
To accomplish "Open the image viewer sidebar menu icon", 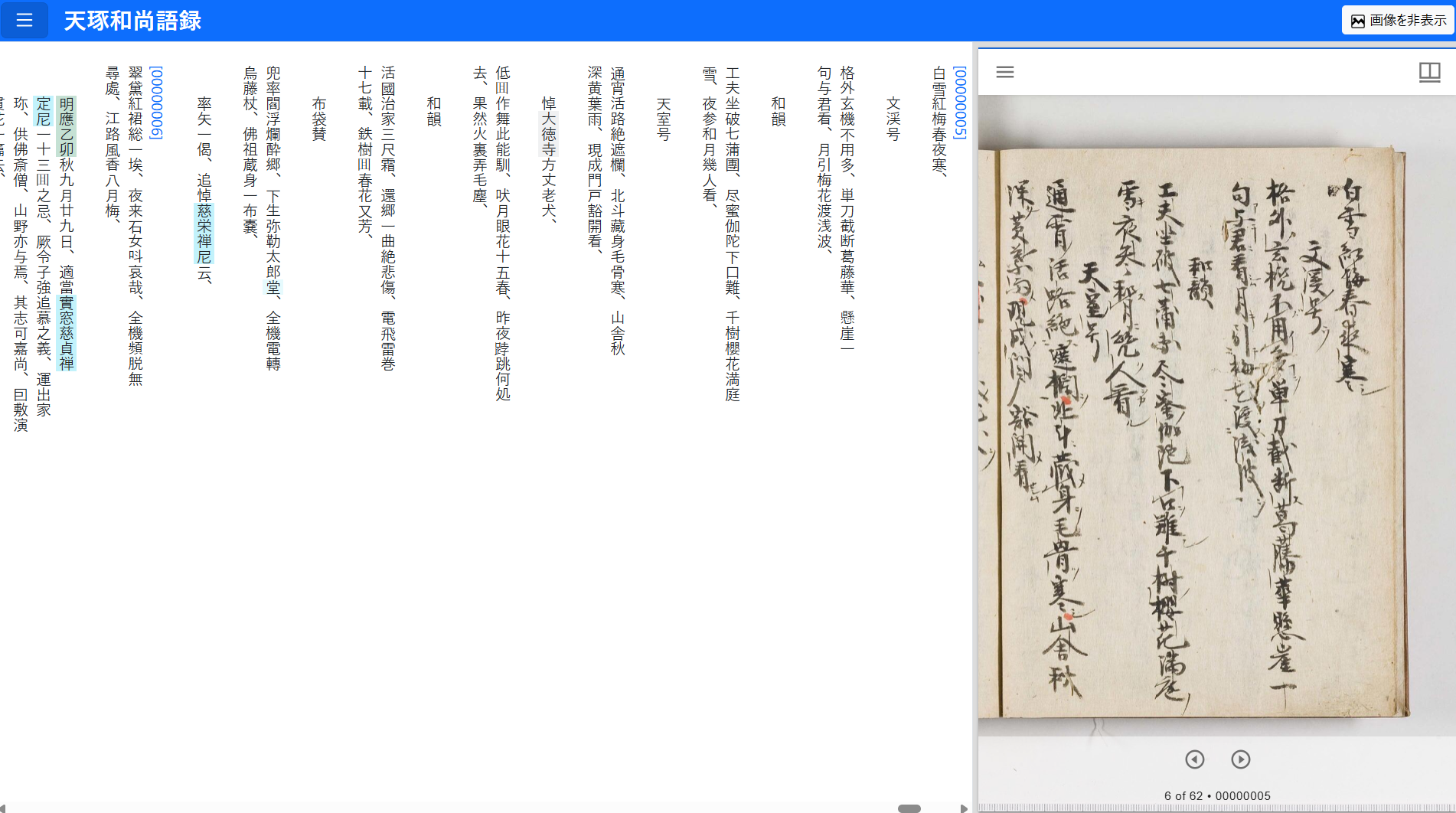I will (1005, 72).
